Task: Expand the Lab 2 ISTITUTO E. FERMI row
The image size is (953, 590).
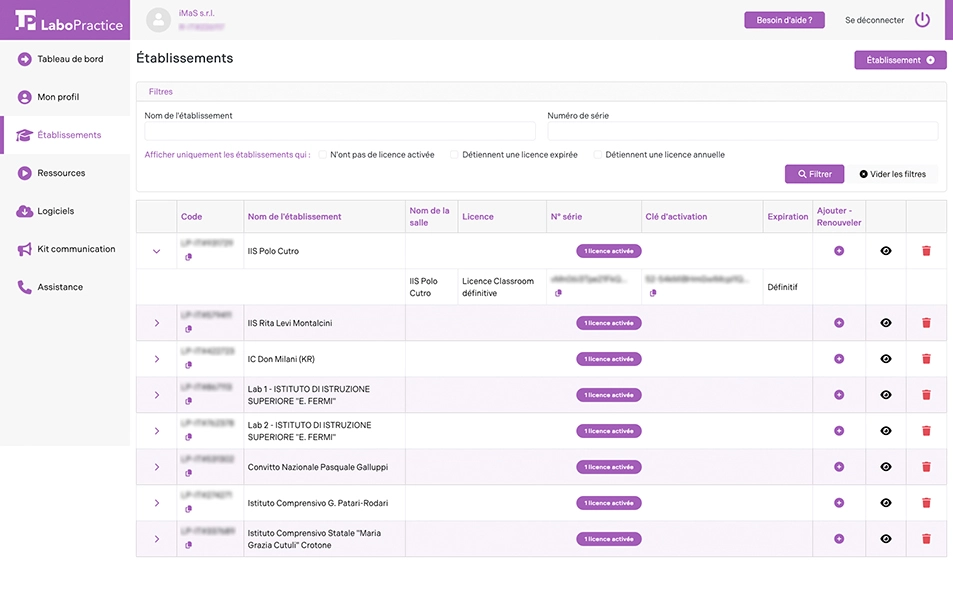Action: point(156,431)
